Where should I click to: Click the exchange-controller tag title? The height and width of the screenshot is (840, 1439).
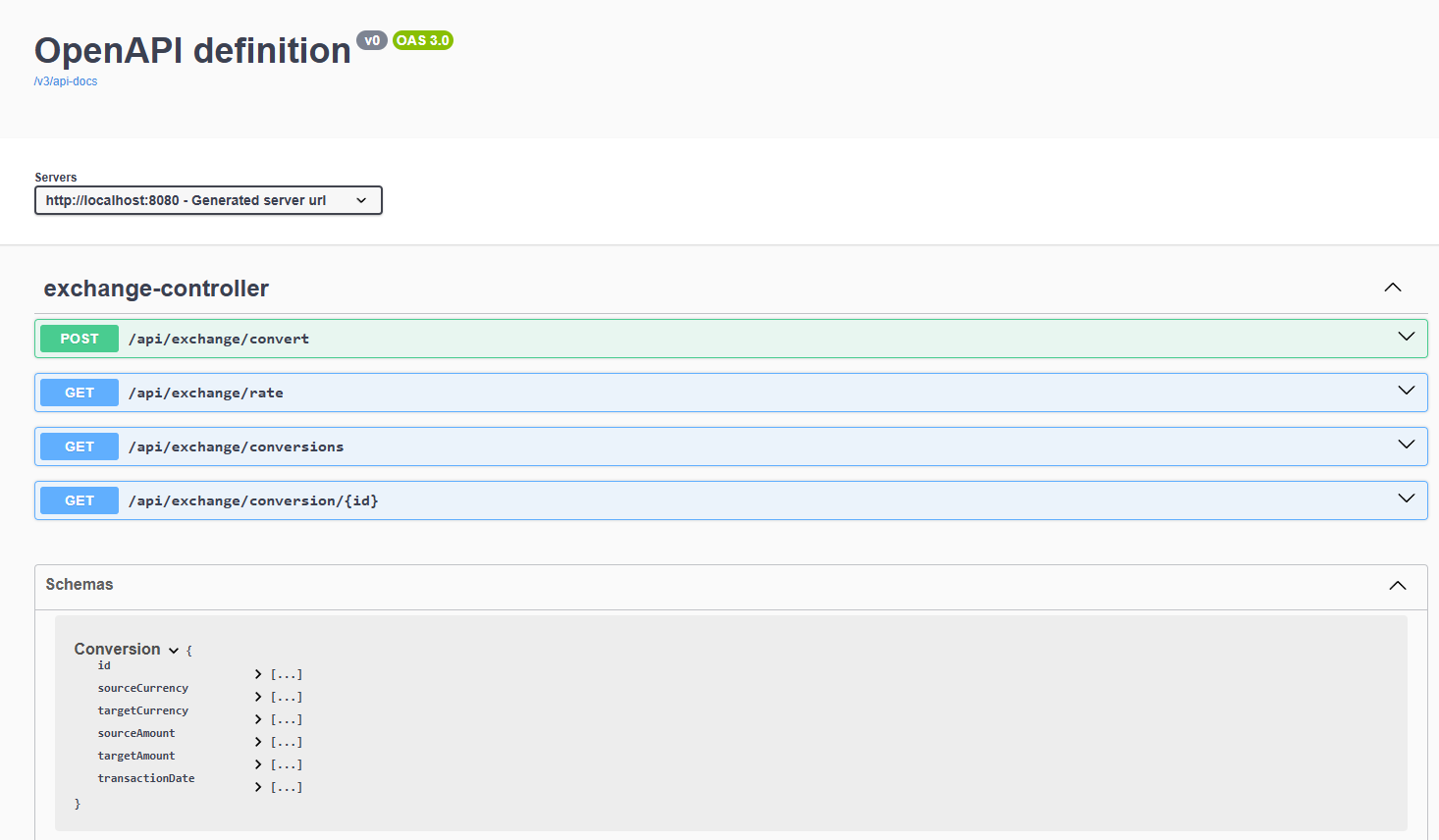click(156, 289)
